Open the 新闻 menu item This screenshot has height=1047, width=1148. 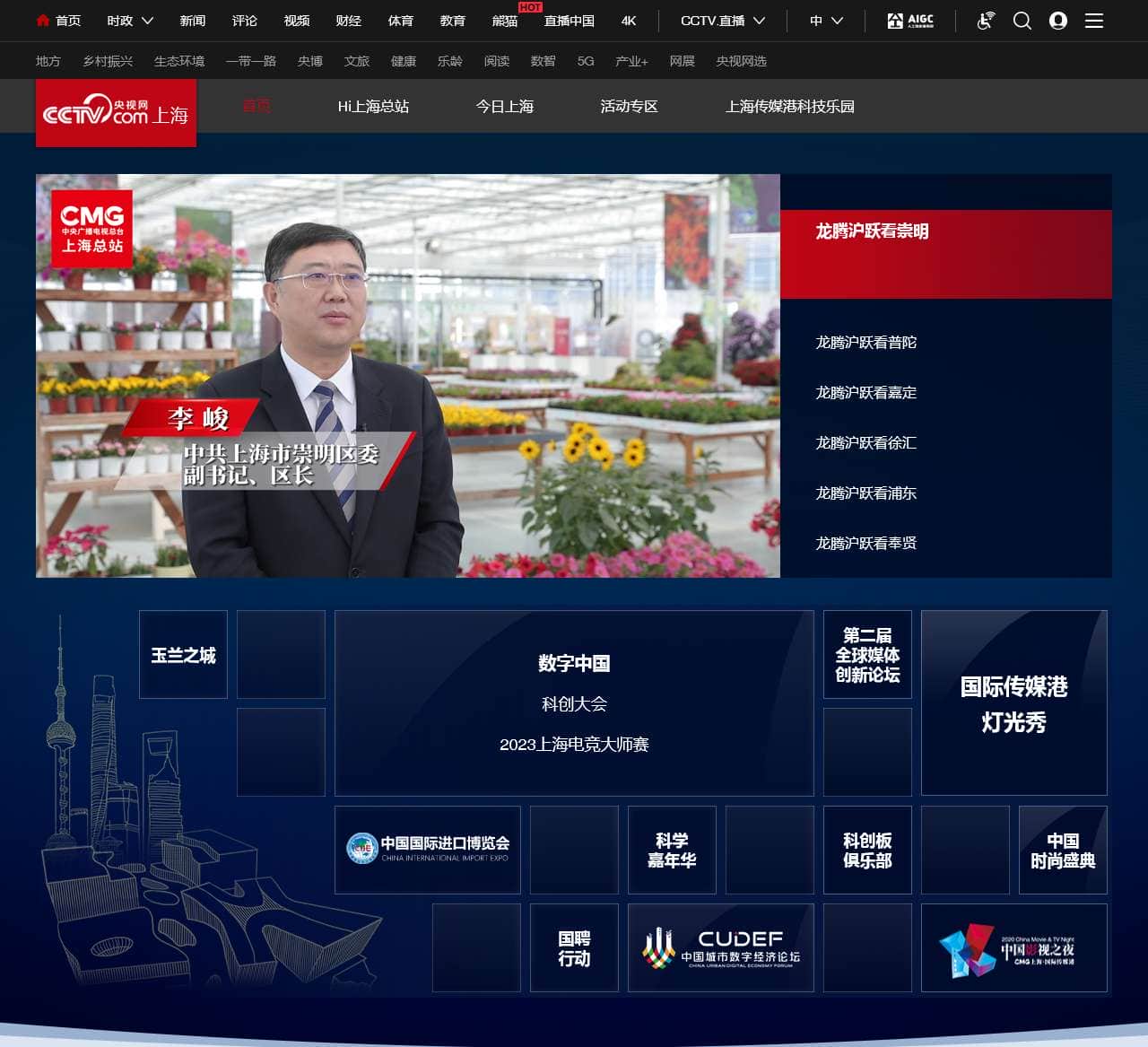click(x=193, y=21)
